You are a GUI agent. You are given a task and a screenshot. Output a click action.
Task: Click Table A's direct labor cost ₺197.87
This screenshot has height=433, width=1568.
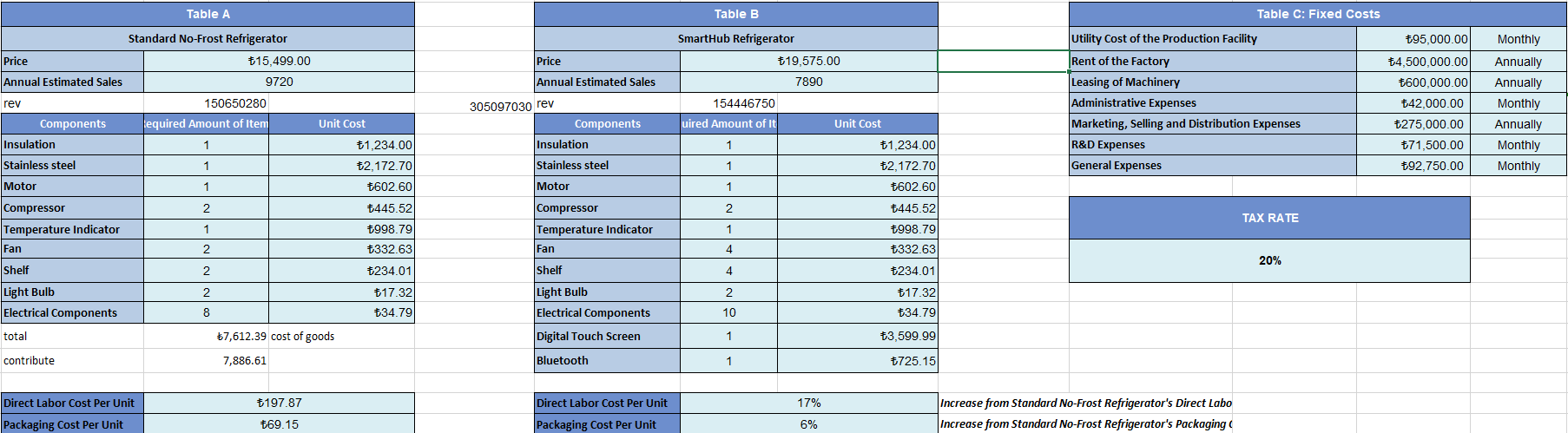click(x=279, y=403)
